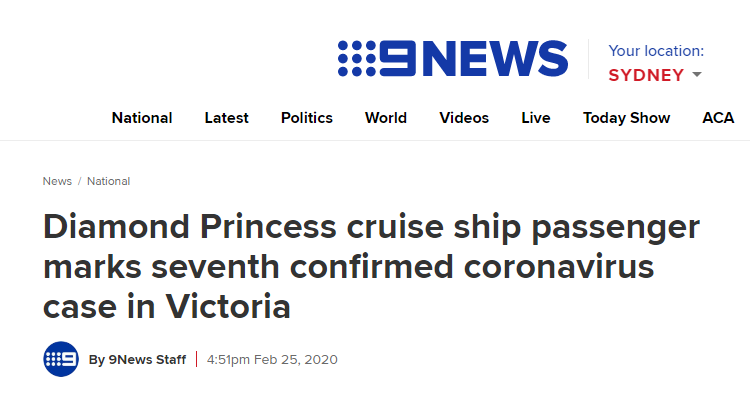Click the breadcrumb slash separator
750x393 pixels.
79,181
